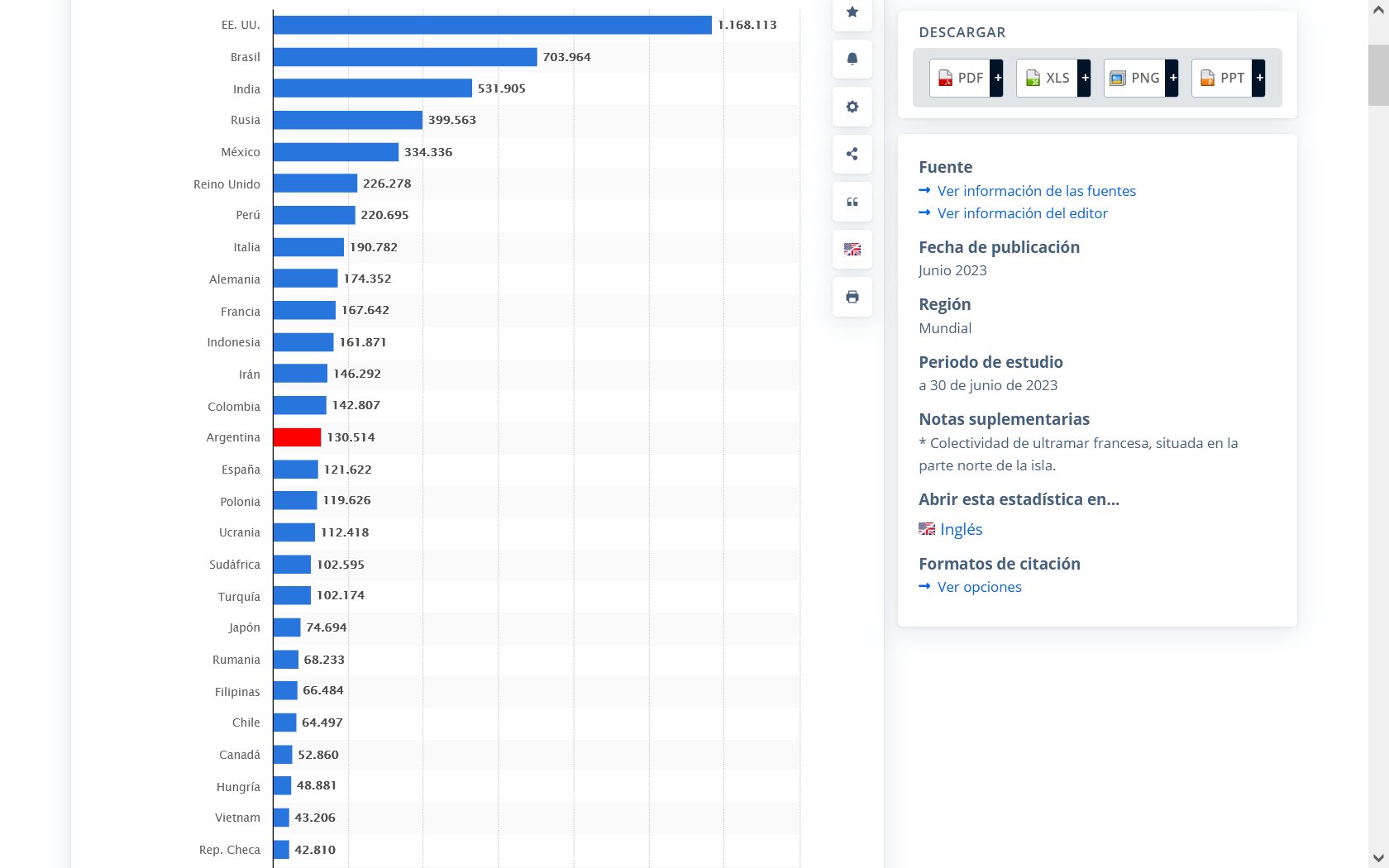Download the chart as PNG
This screenshot has width=1389, height=868.
pyautogui.click(x=1135, y=78)
